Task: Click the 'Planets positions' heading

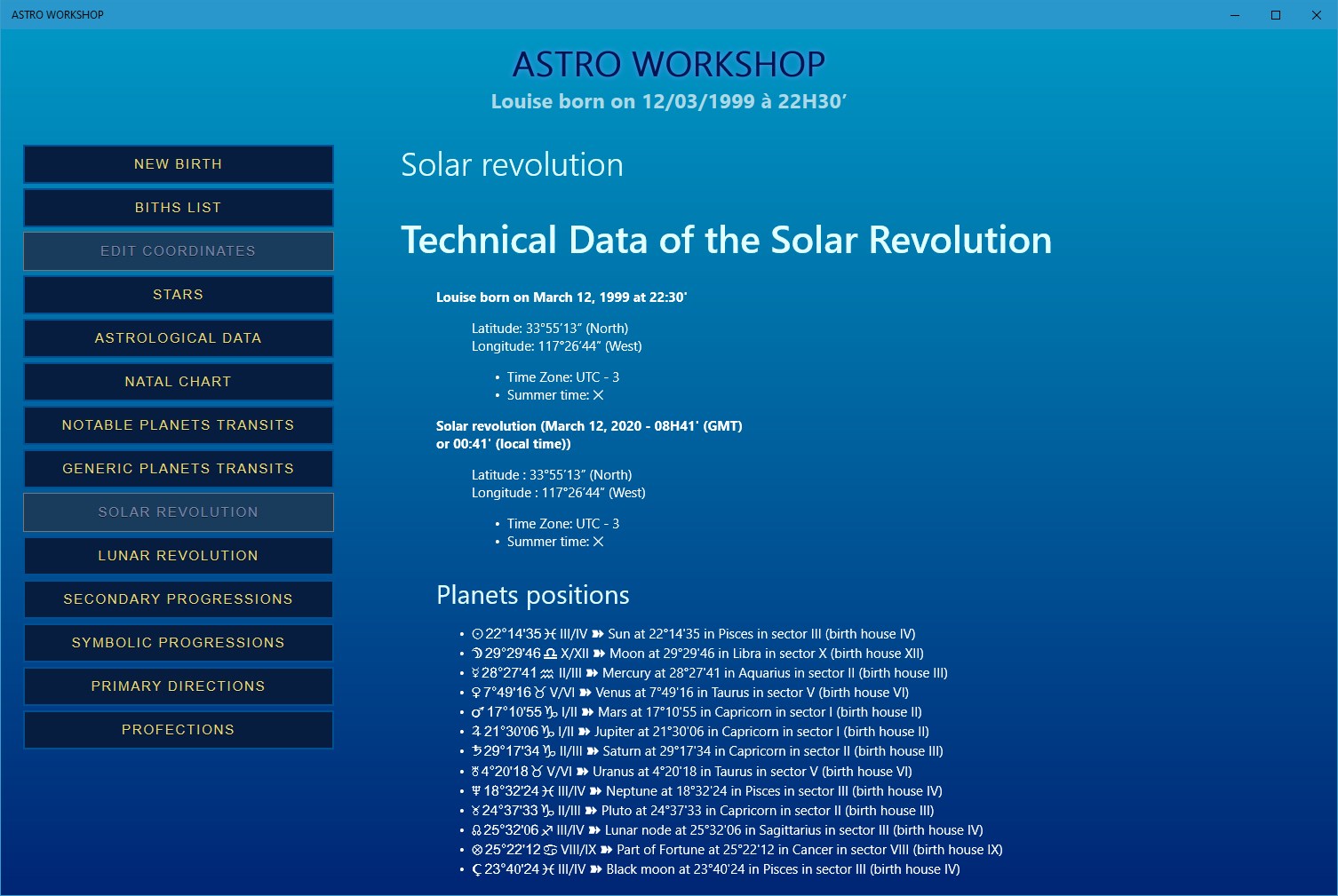Action: 533,595
